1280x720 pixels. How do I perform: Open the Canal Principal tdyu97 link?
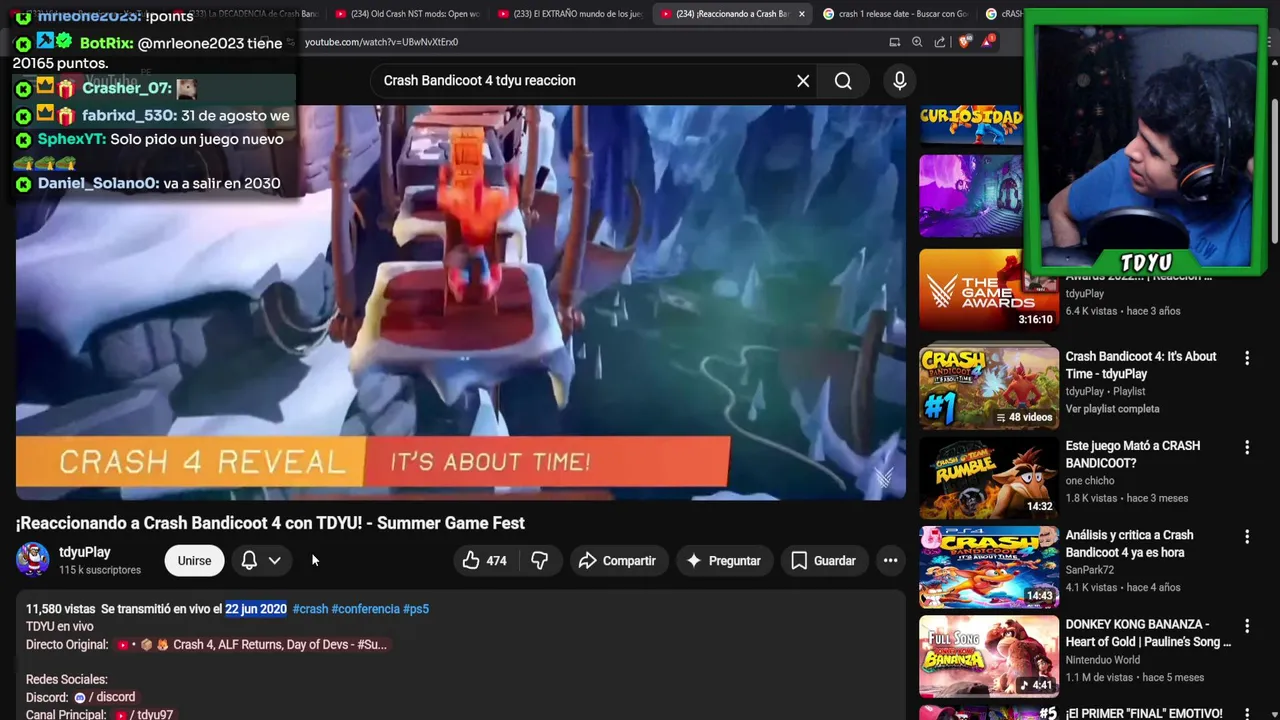(x=144, y=715)
